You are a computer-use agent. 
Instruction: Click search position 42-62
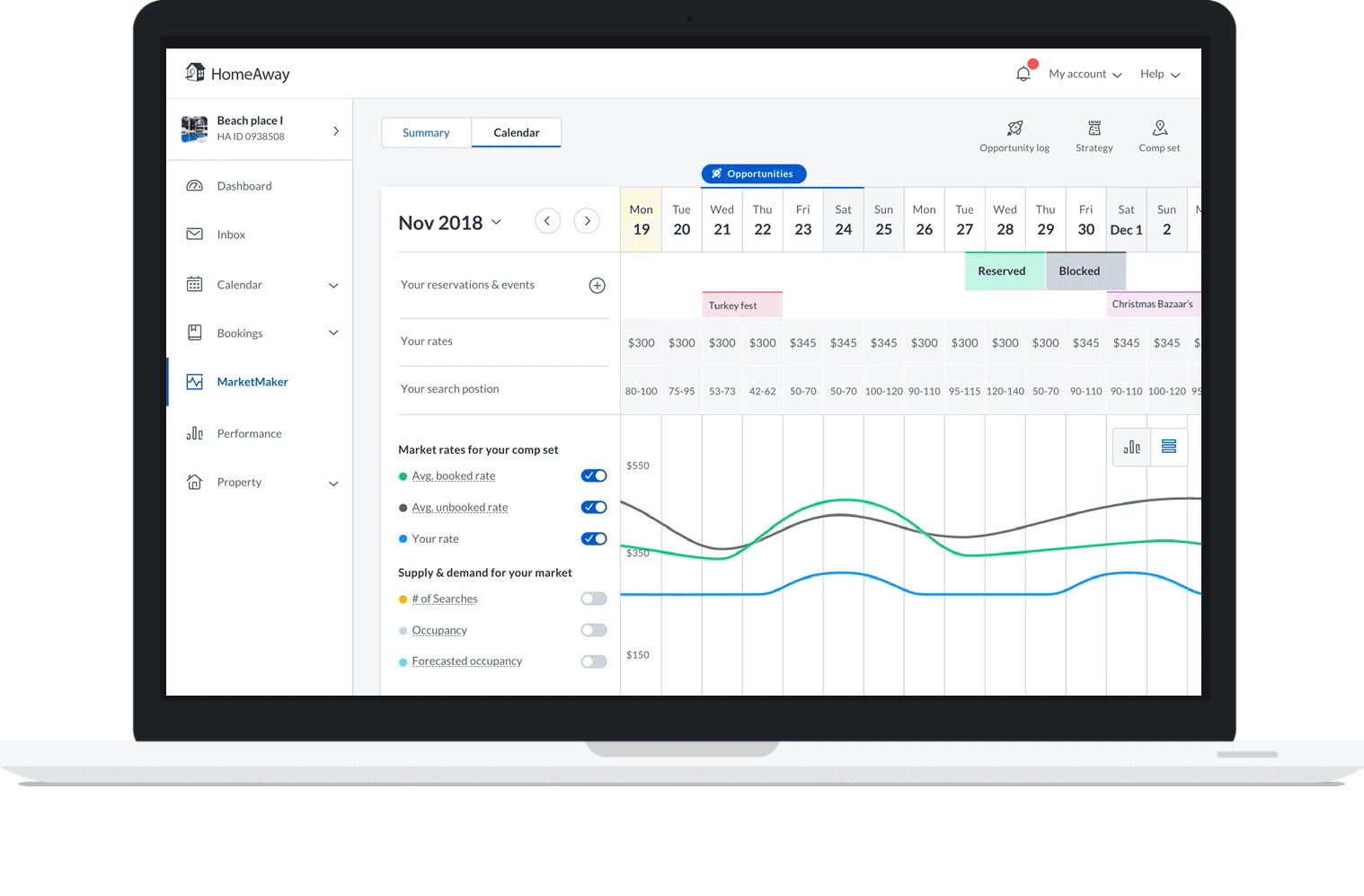point(763,391)
